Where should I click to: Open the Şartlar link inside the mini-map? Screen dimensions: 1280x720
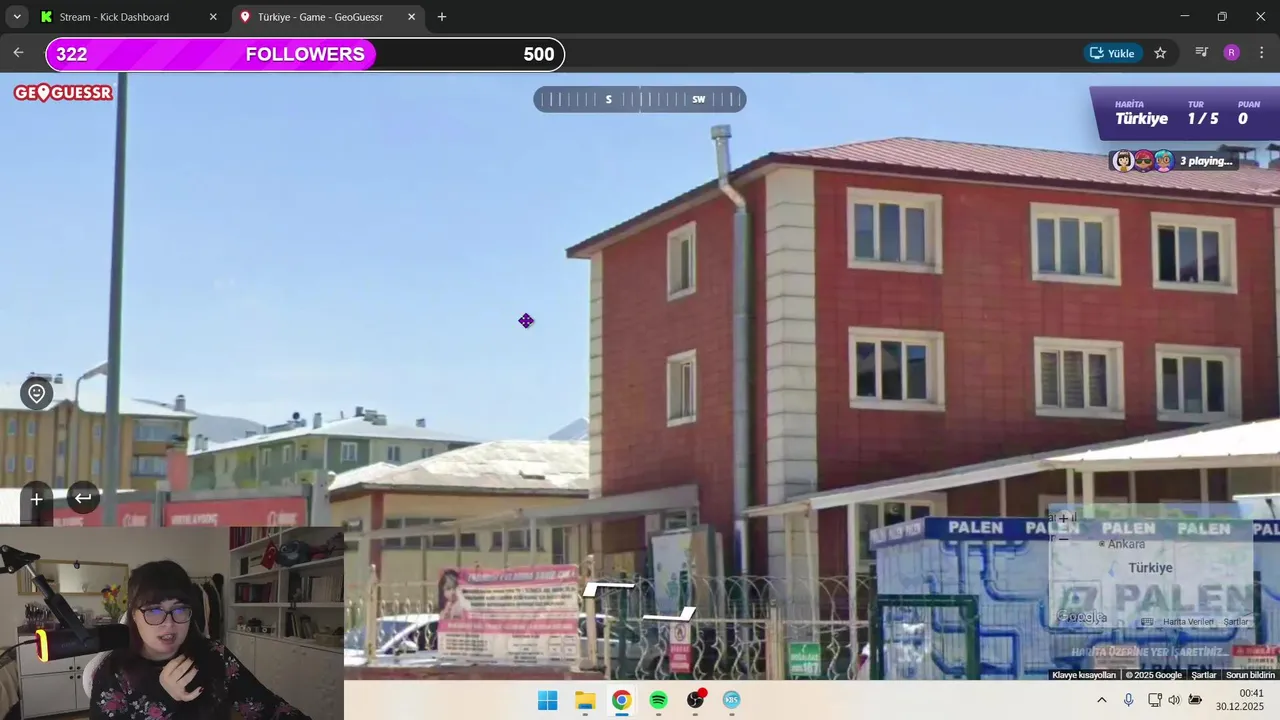(x=1236, y=622)
